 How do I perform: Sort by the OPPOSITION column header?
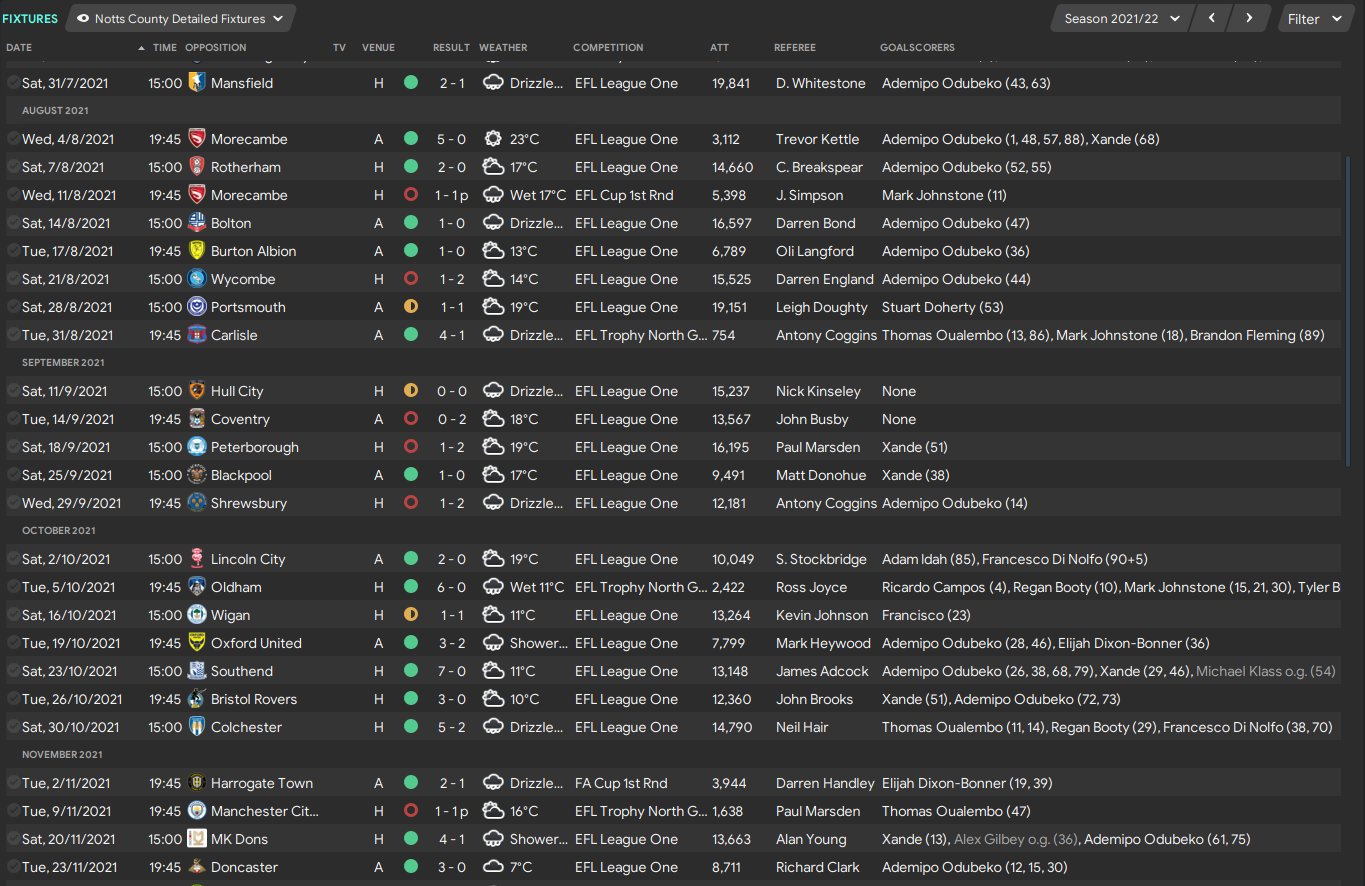[215, 47]
